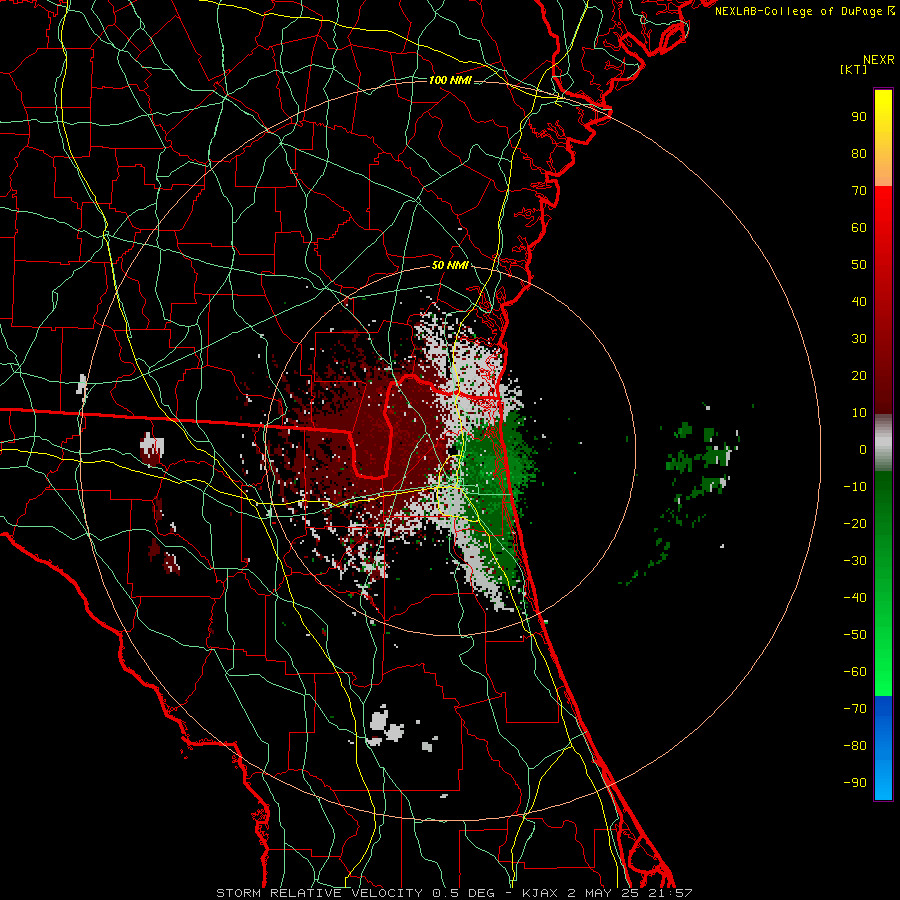Screen dimensions: 900x900
Task: Click the 80 value on the velocity scale
Action: 859,154
